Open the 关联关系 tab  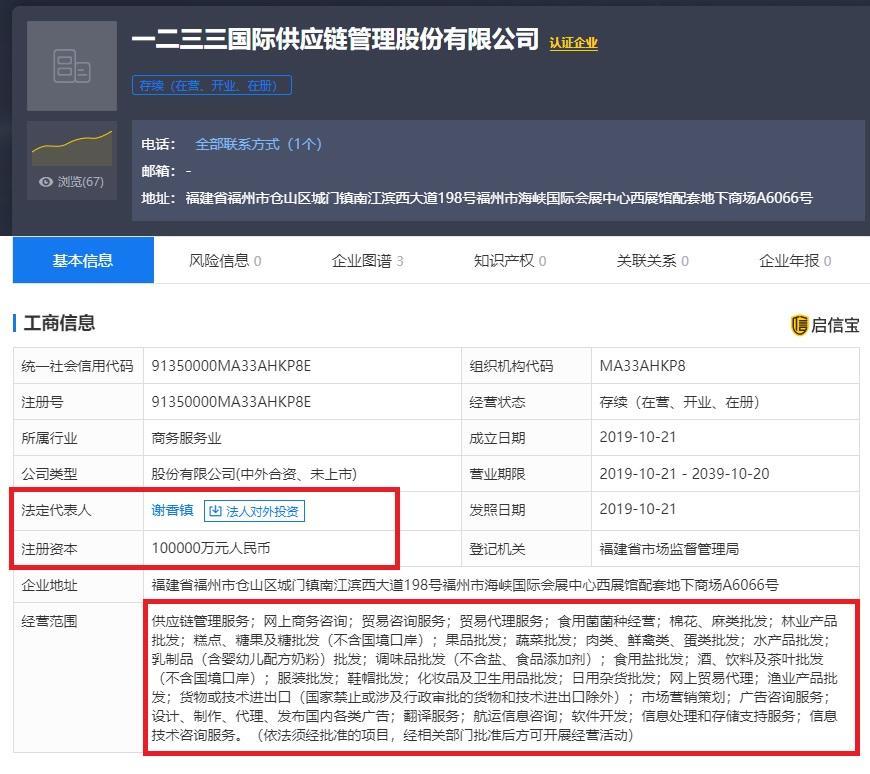[652, 260]
